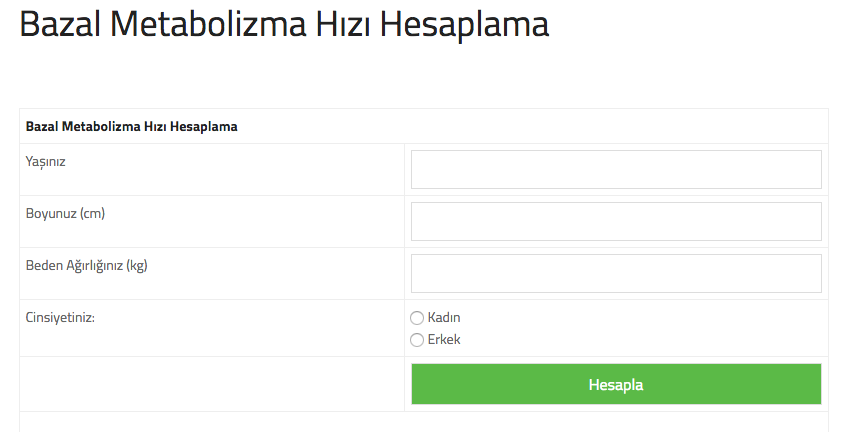Click the bold table header "Bazal Metabolizma Hızı Hesaplama"
This screenshot has height=432, width=848.
point(131,127)
